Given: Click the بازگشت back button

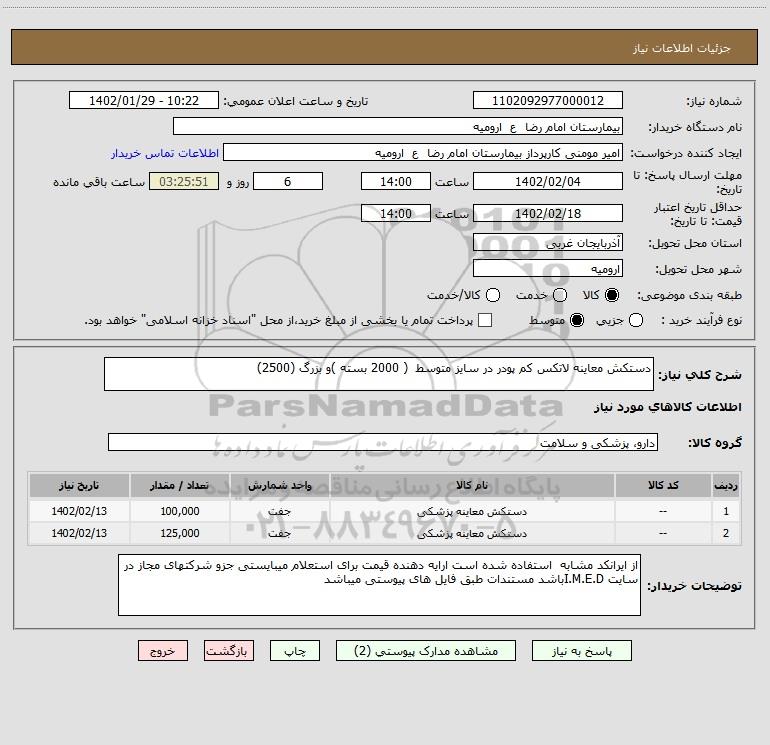Looking at the screenshot, I should [229, 651].
